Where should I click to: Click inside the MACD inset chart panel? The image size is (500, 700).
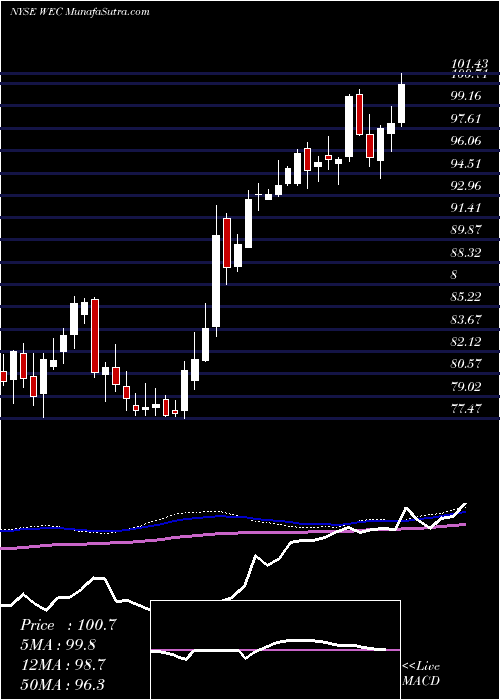click(x=276, y=650)
